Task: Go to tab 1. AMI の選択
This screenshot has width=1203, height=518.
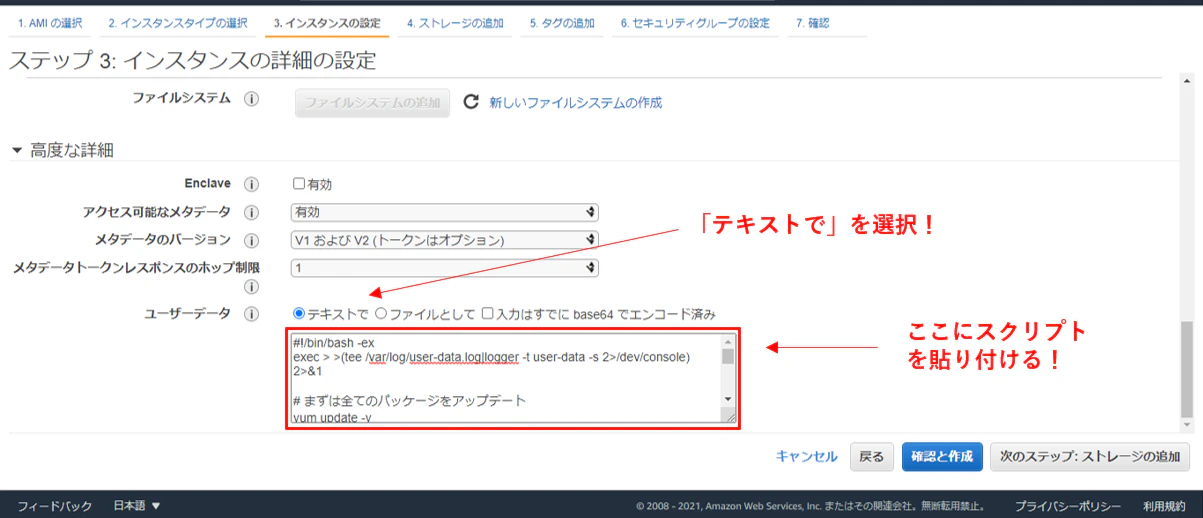Action: (51, 22)
